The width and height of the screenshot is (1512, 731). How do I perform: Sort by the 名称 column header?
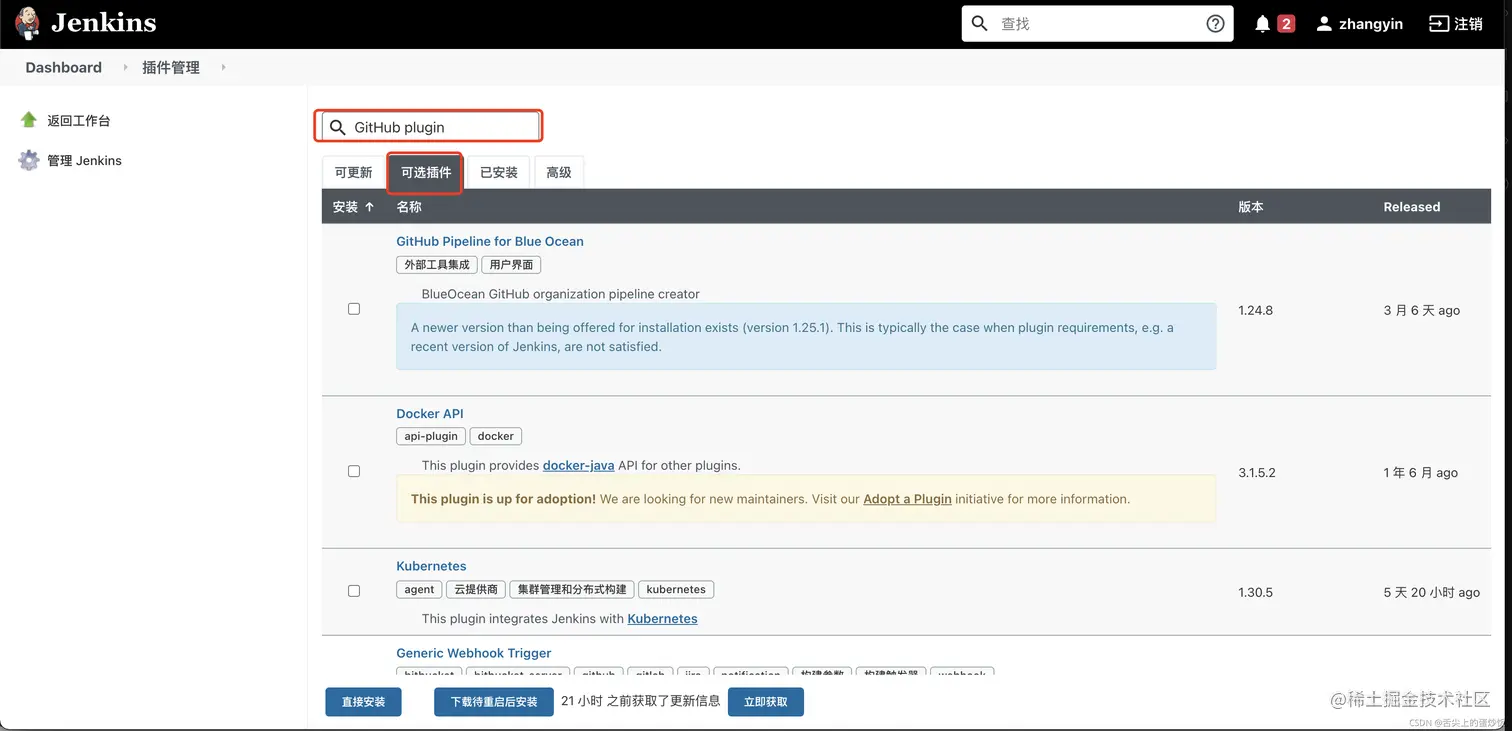409,207
